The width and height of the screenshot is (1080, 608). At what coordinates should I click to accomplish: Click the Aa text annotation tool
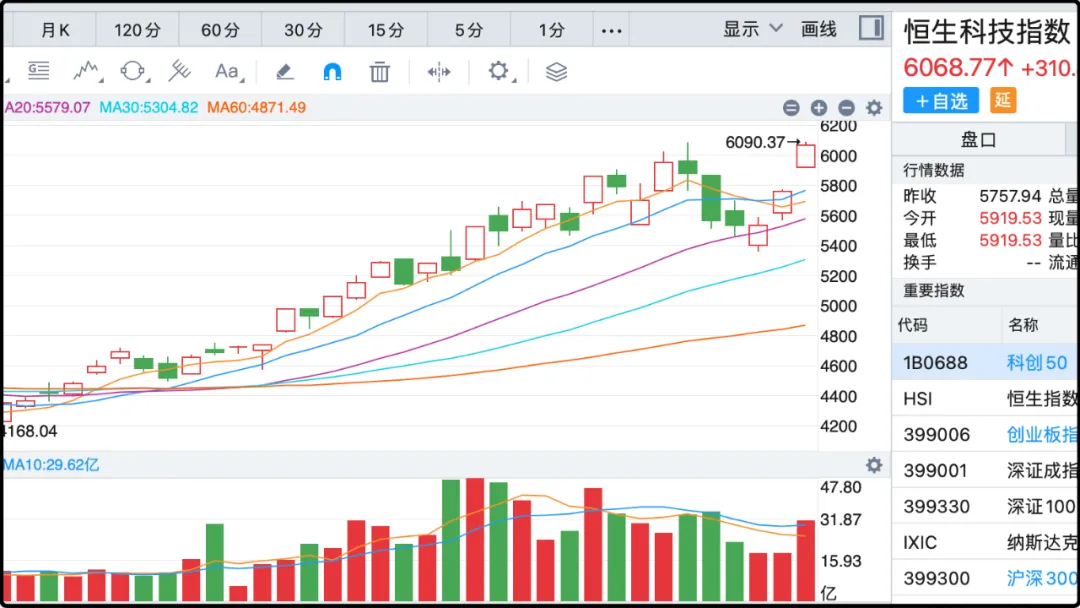tap(227, 71)
